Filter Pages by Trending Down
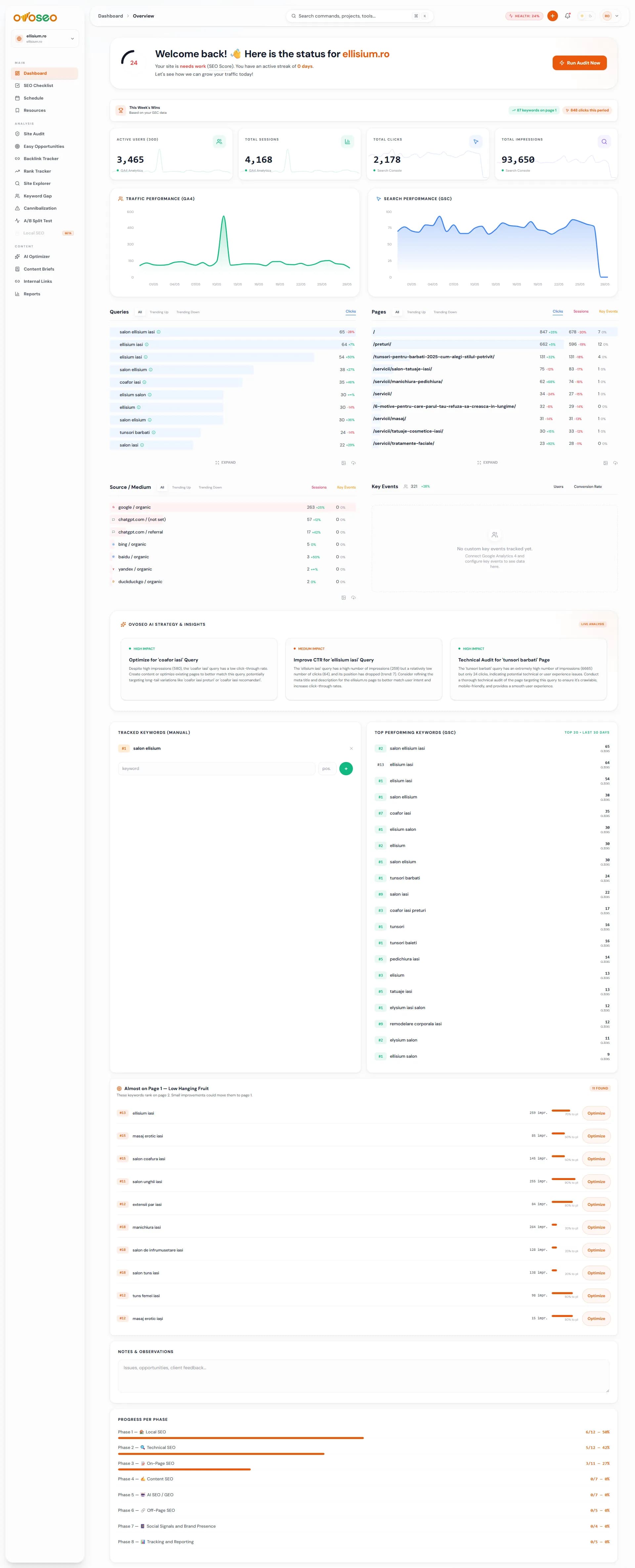The image size is (635, 1568). [x=445, y=312]
